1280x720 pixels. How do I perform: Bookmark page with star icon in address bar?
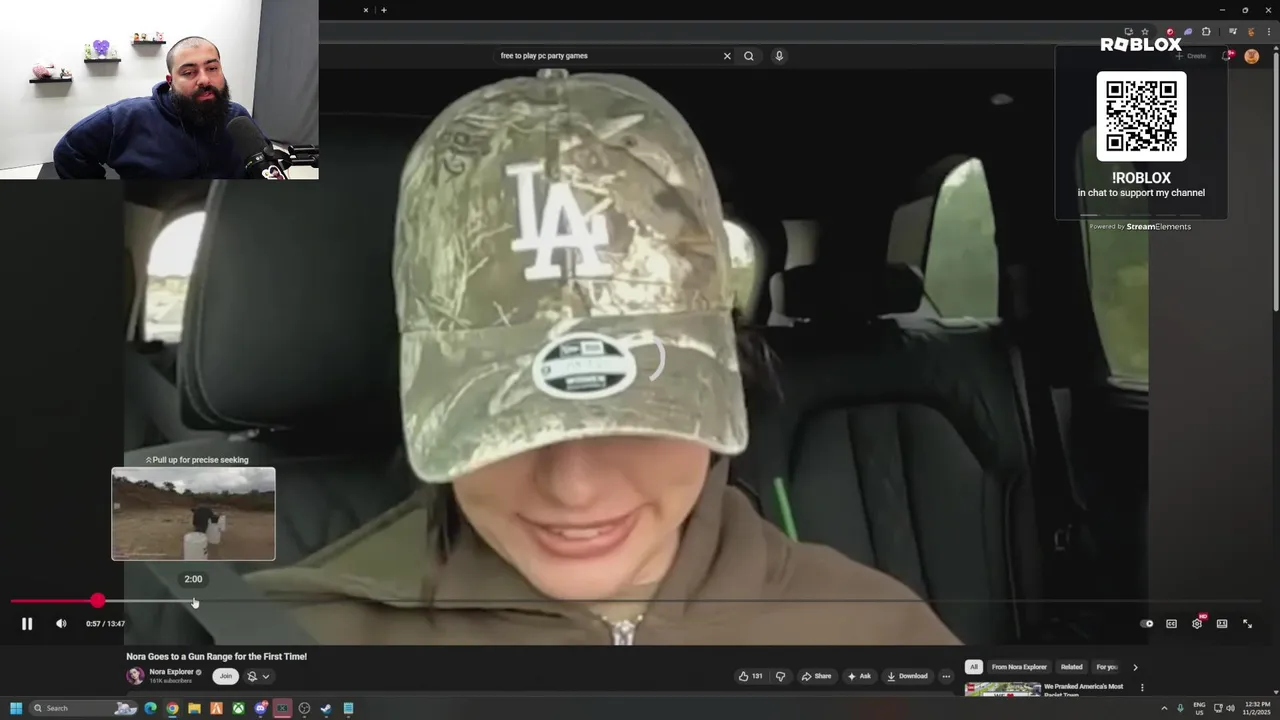pos(1145,32)
